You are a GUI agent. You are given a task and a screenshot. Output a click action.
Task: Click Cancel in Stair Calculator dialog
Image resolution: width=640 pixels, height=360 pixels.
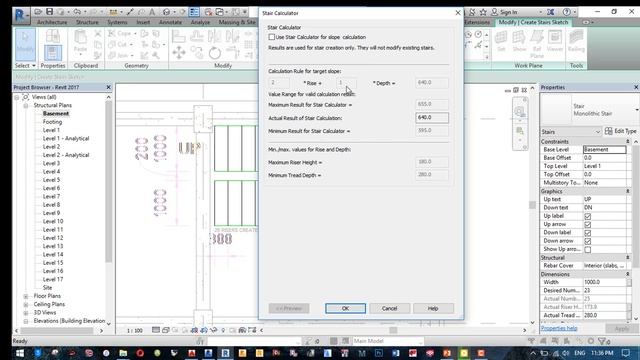coord(389,308)
